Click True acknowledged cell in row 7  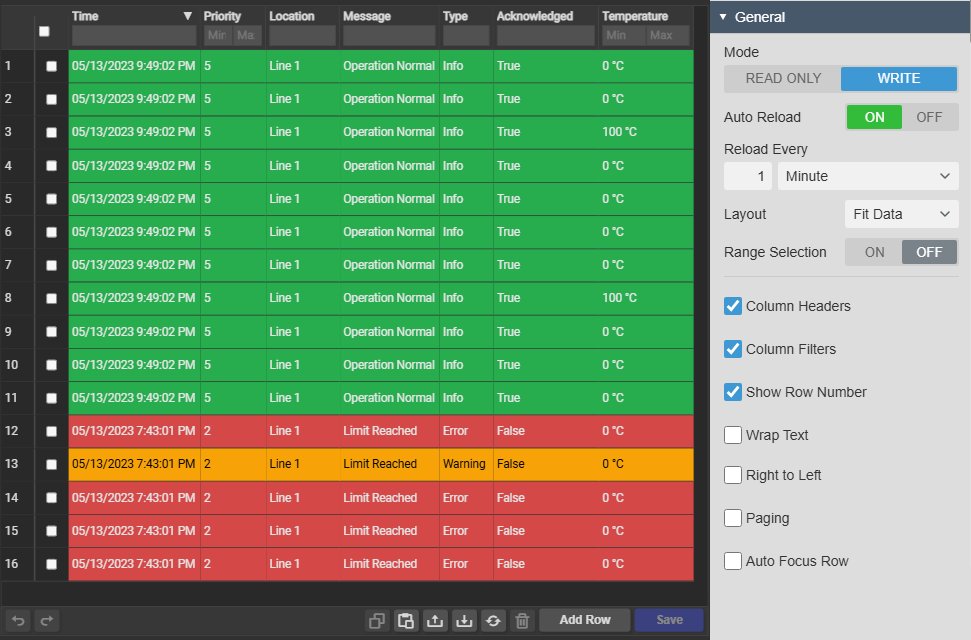[546, 265]
